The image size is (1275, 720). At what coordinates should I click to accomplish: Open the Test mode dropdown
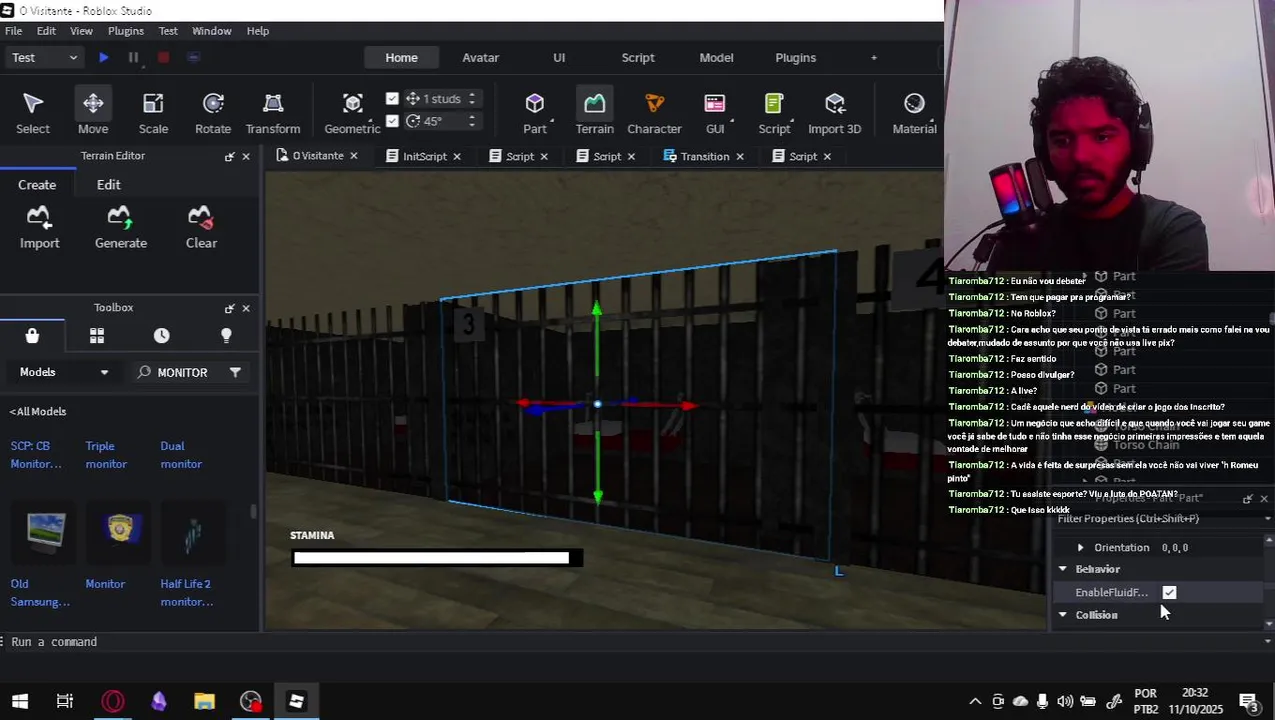[44, 58]
